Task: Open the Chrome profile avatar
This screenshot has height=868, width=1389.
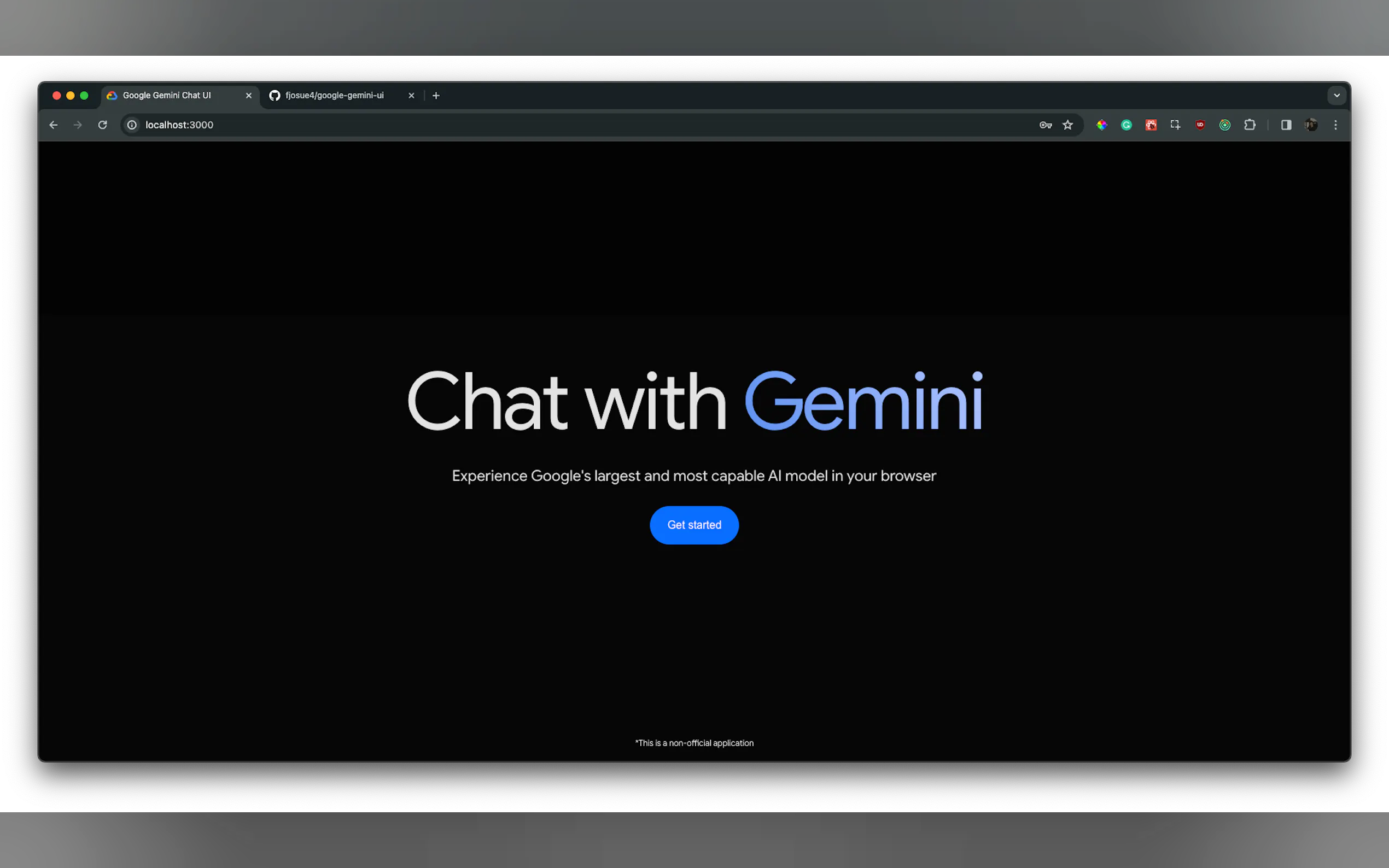Action: tap(1311, 125)
